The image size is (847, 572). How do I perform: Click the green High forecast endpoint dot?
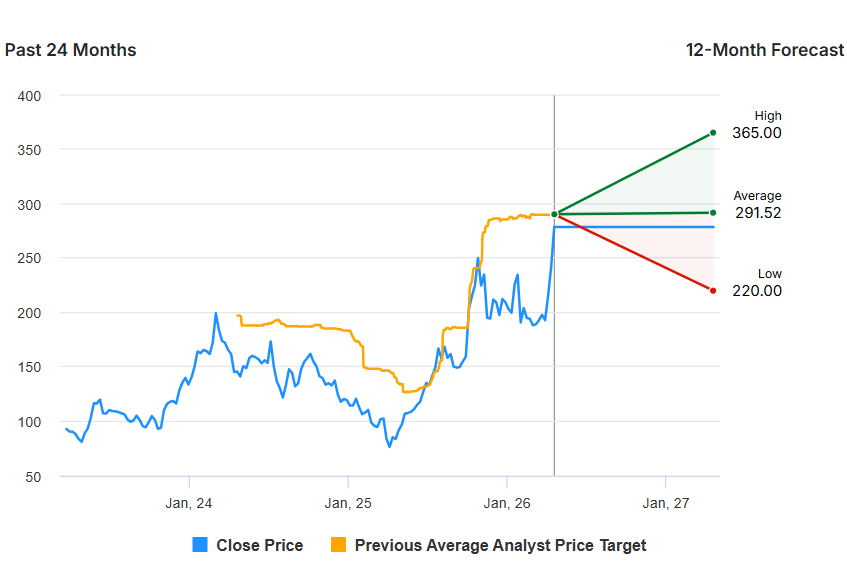(713, 132)
